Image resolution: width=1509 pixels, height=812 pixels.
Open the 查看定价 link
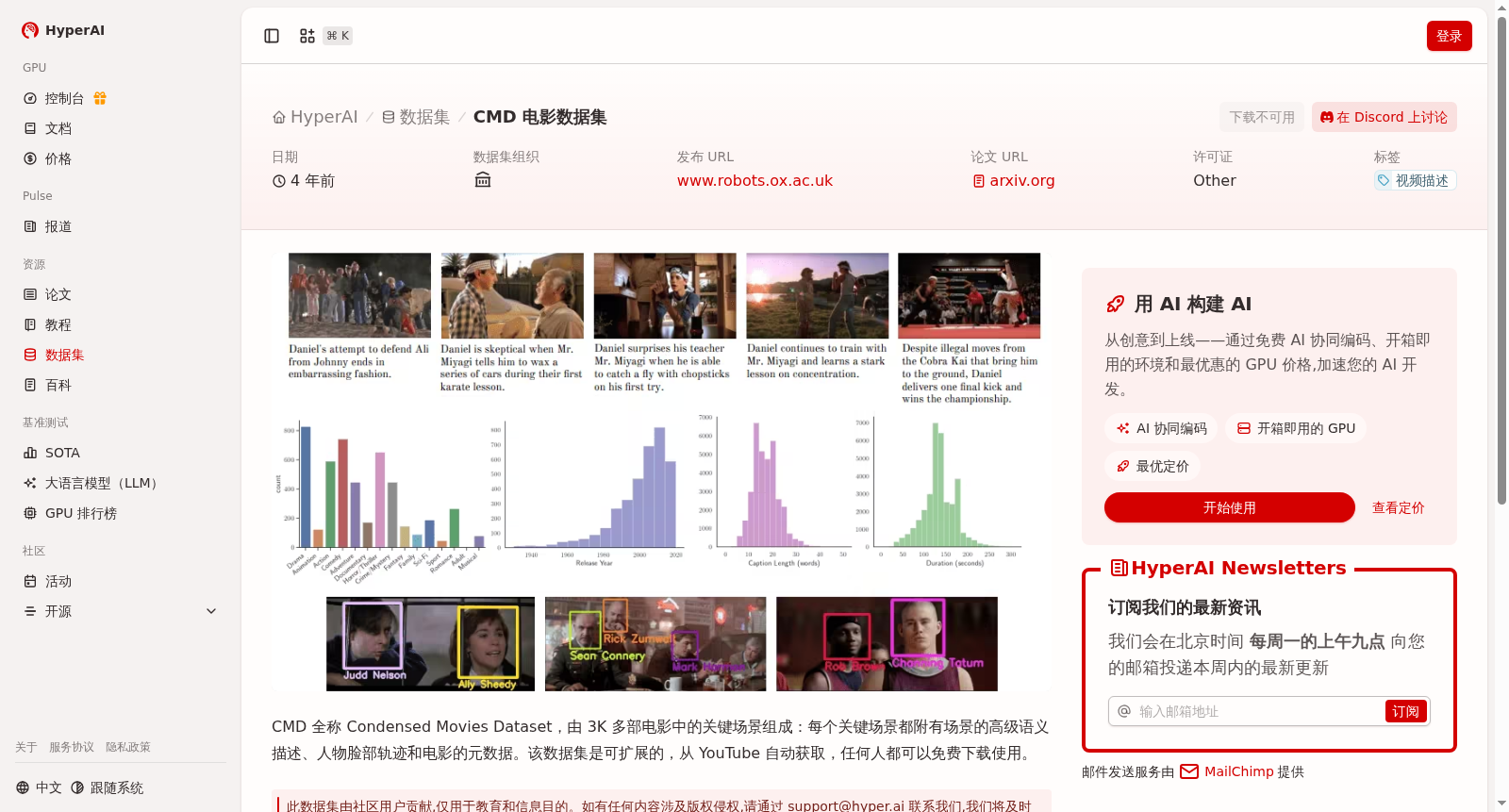1398,507
